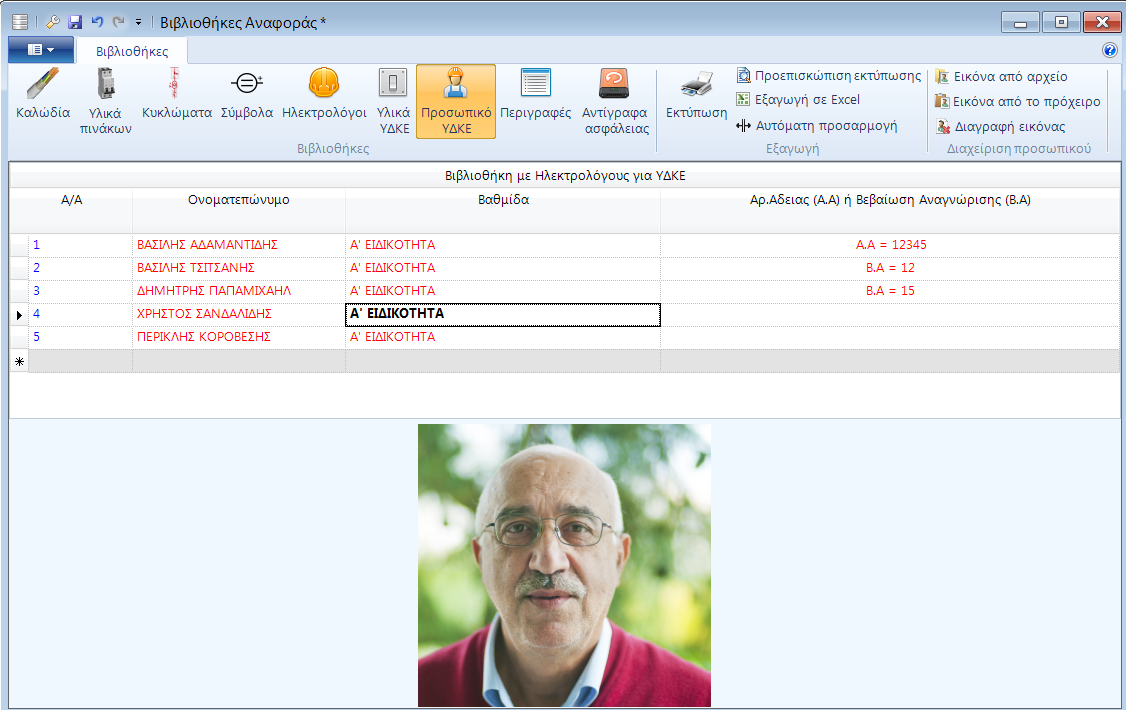Click Προεπισκώπιση εκτύπωσης print preview

tap(829, 76)
